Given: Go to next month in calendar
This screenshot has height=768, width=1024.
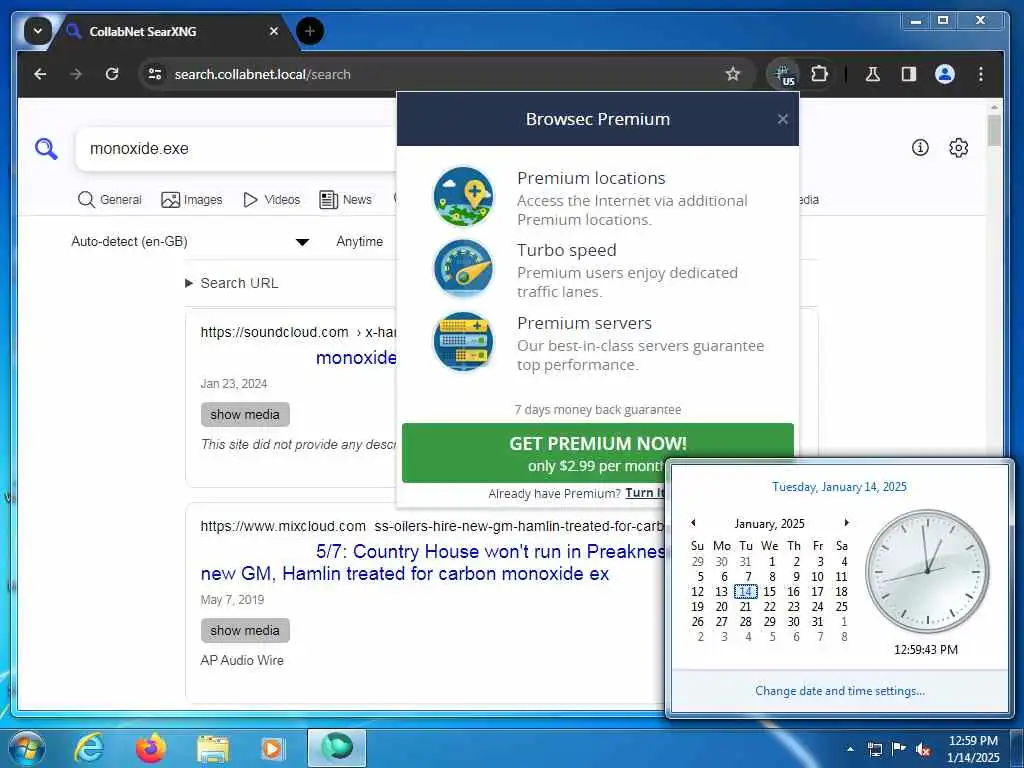Looking at the screenshot, I should click(846, 522).
